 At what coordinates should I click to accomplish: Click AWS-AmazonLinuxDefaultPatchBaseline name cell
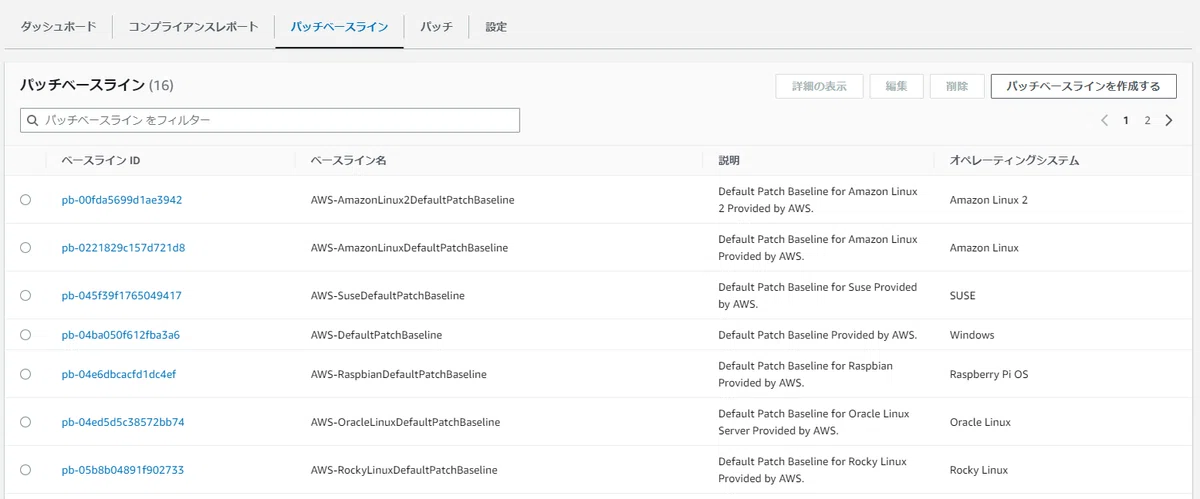pyautogui.click(x=410, y=248)
